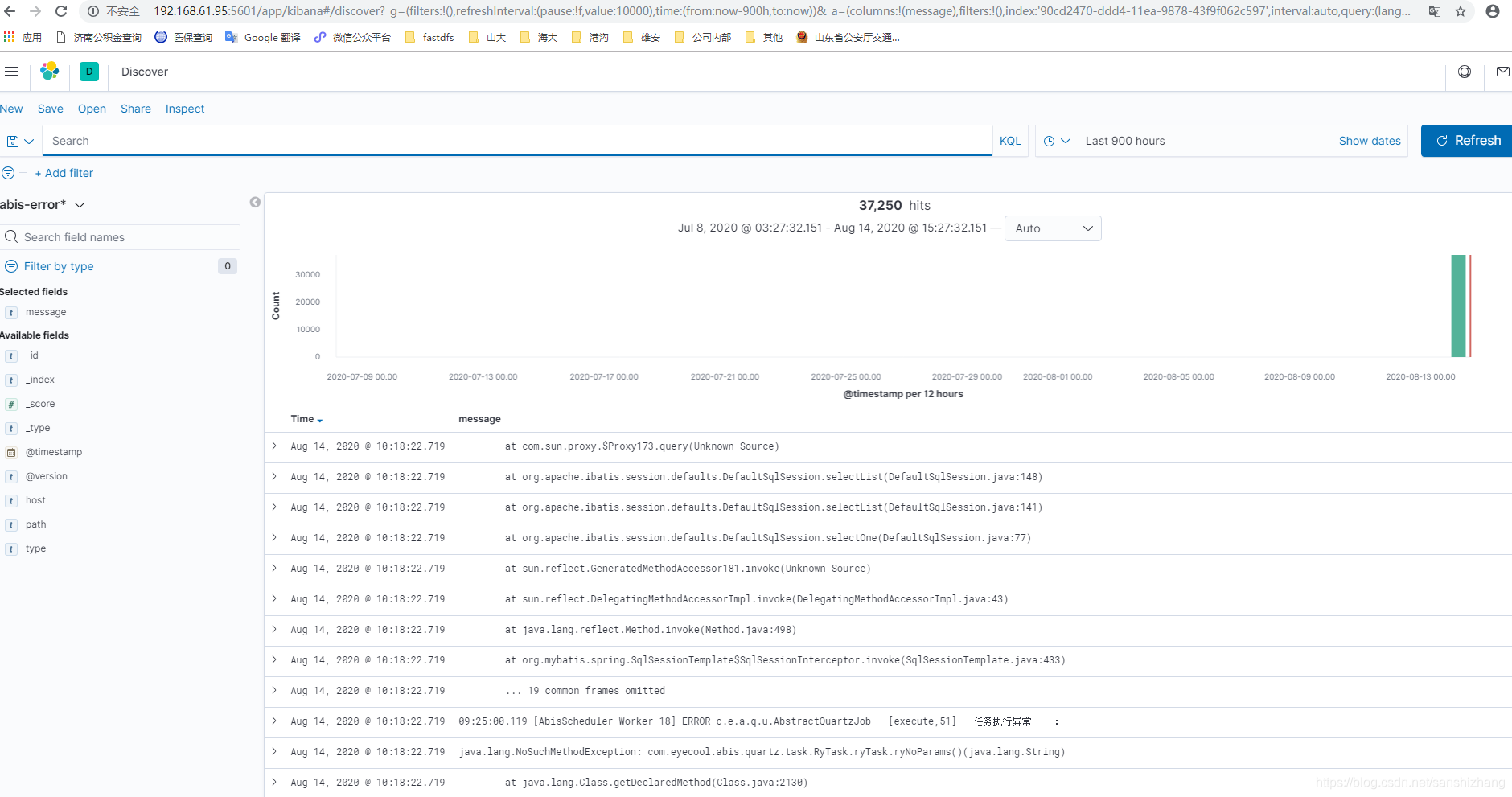
Task: Focus the Search query input
Action: 517,141
